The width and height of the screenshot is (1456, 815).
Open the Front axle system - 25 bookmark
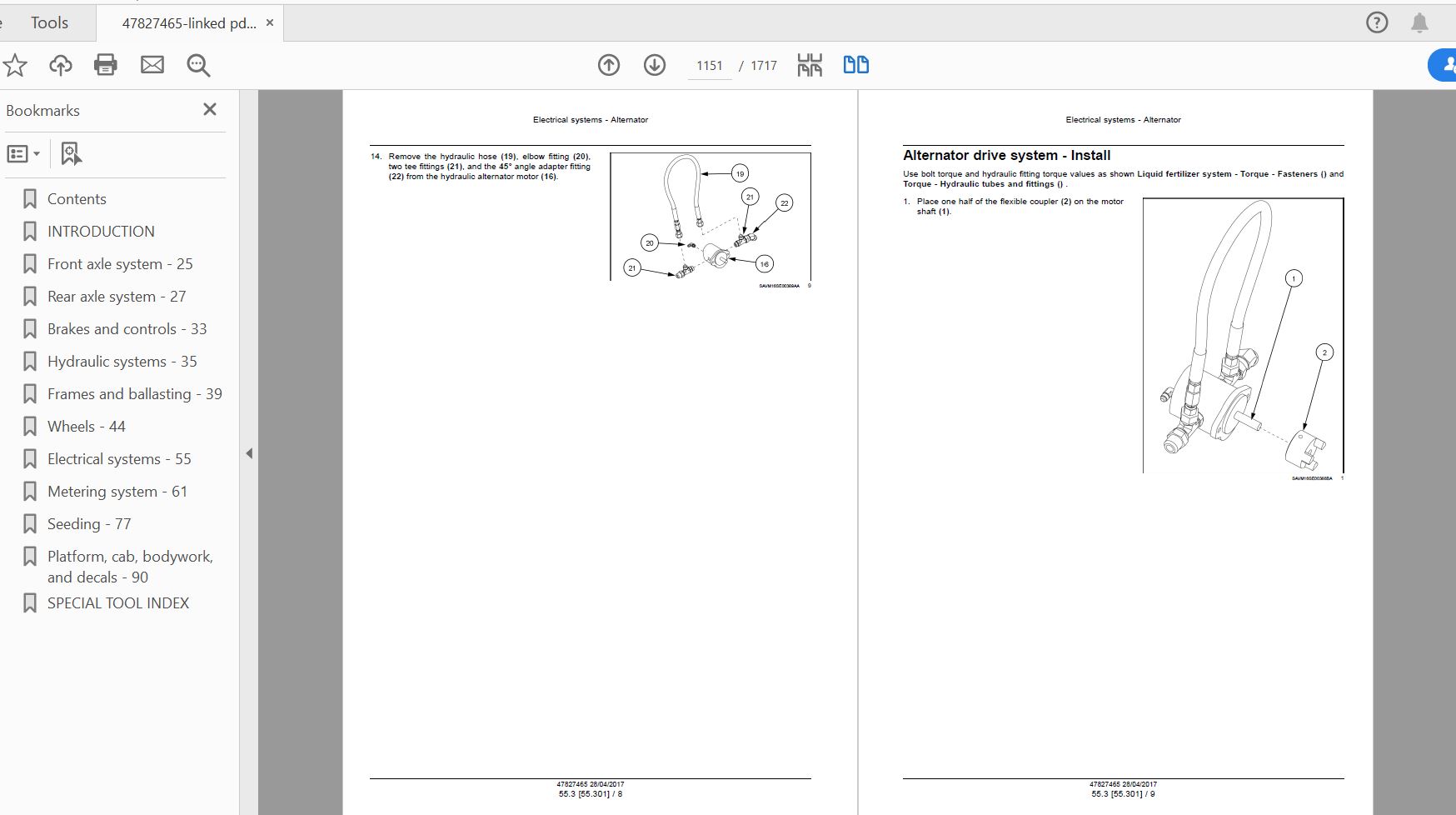pos(120,263)
